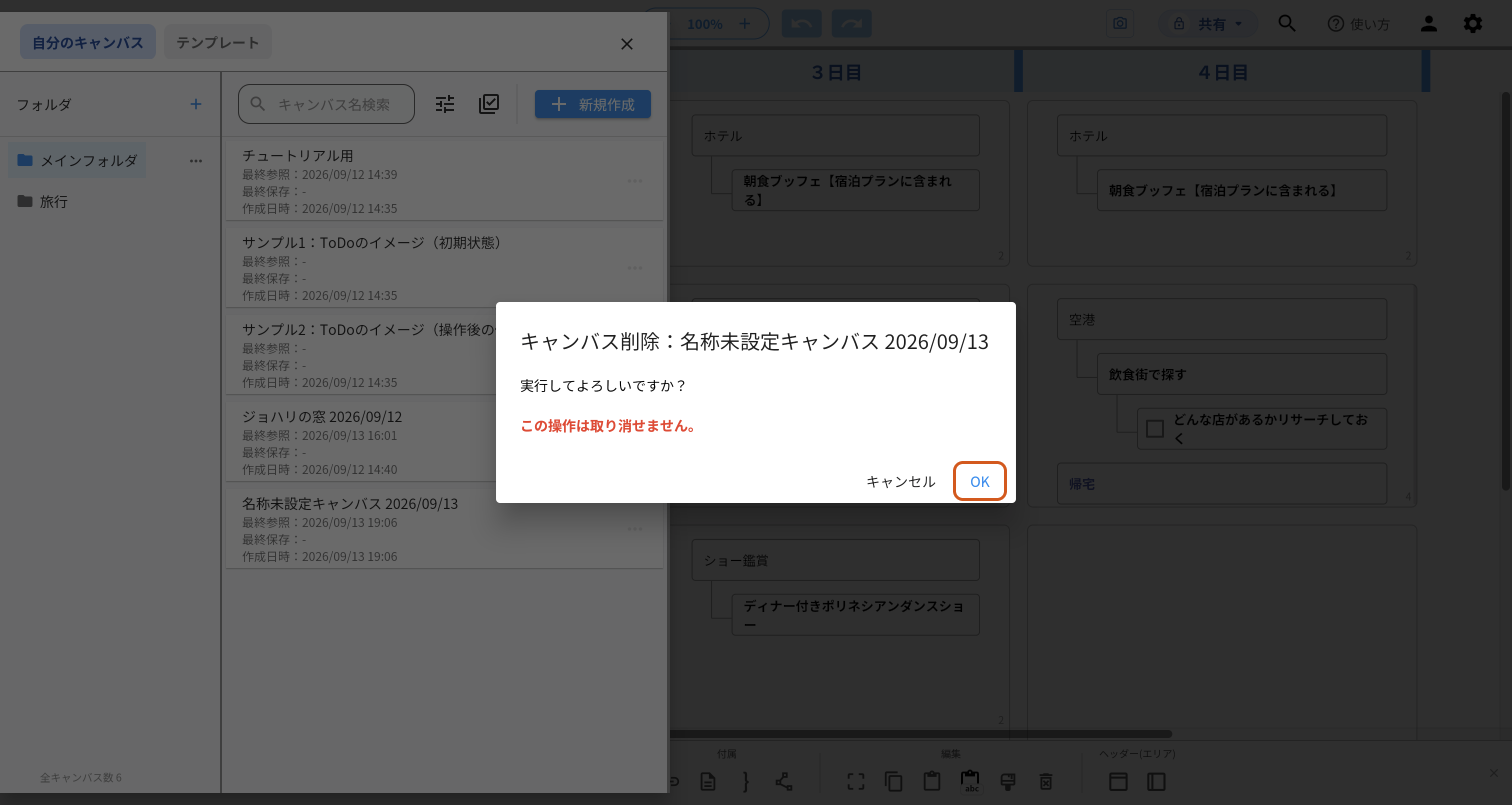This screenshot has height=805, width=1512.
Task: Click the 4日目 column header
Action: coord(1223,72)
